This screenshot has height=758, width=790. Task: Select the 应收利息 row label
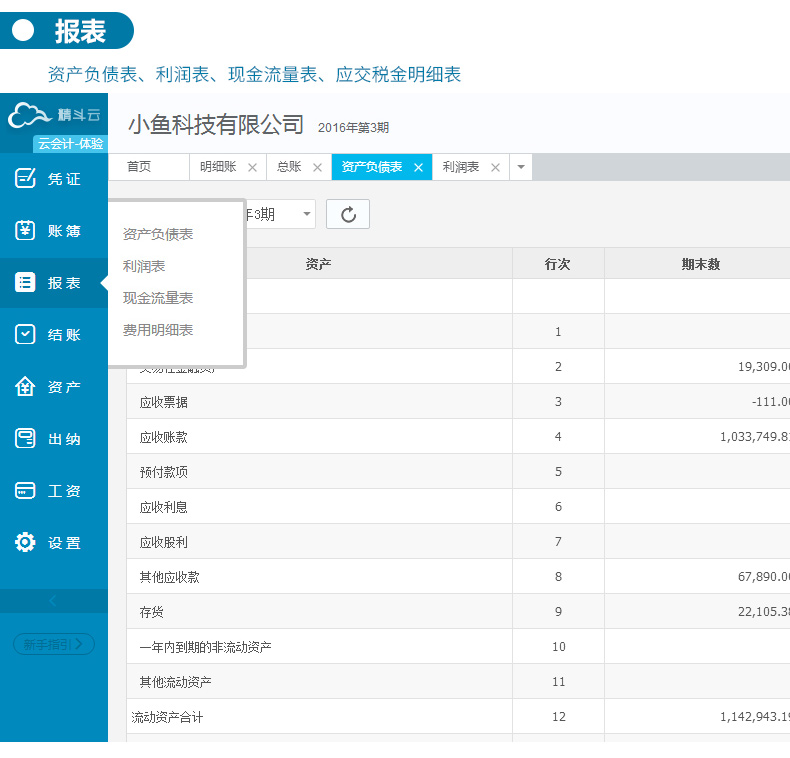[x=164, y=507]
